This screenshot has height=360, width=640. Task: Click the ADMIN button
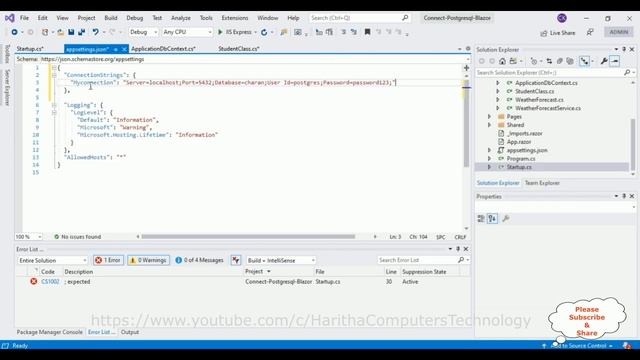(619, 32)
